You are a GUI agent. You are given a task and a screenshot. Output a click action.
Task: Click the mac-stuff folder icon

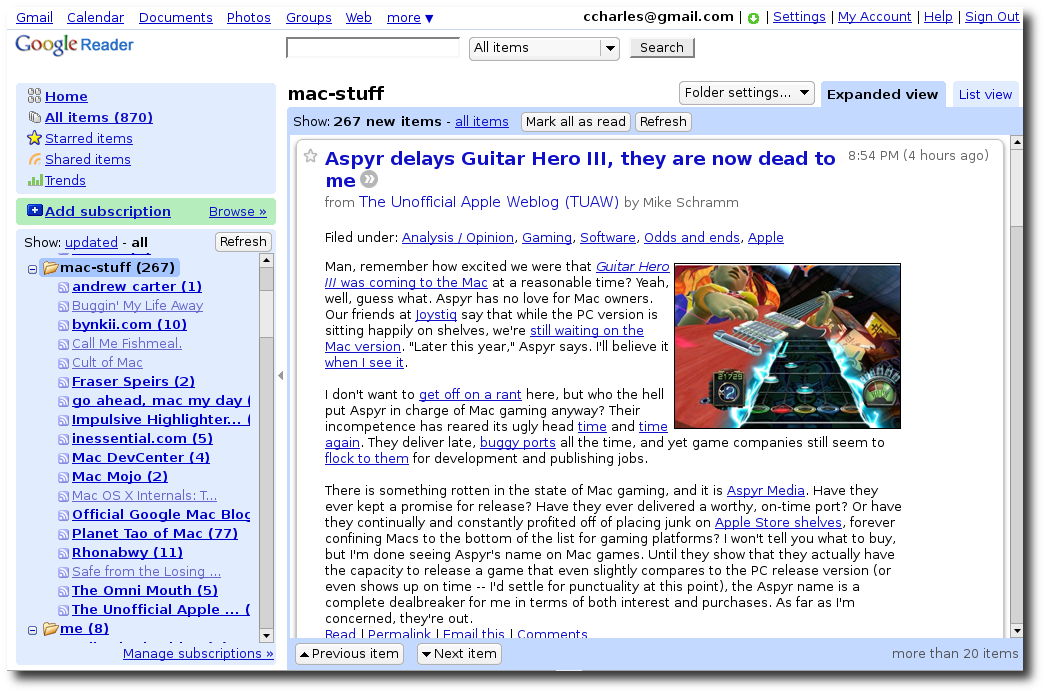[x=51, y=268]
